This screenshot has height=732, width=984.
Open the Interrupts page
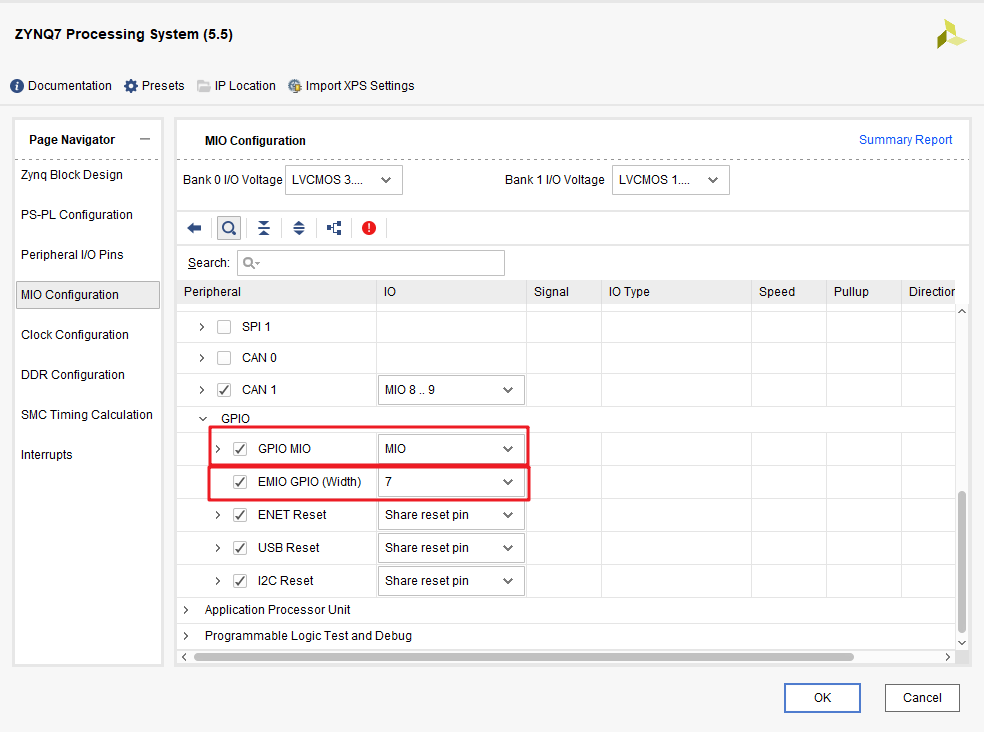pyautogui.click(x=46, y=455)
